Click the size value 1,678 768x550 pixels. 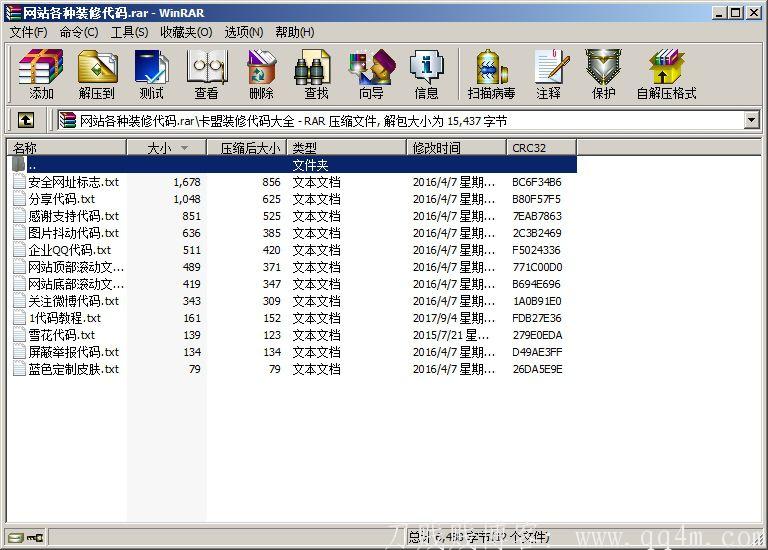[187, 182]
